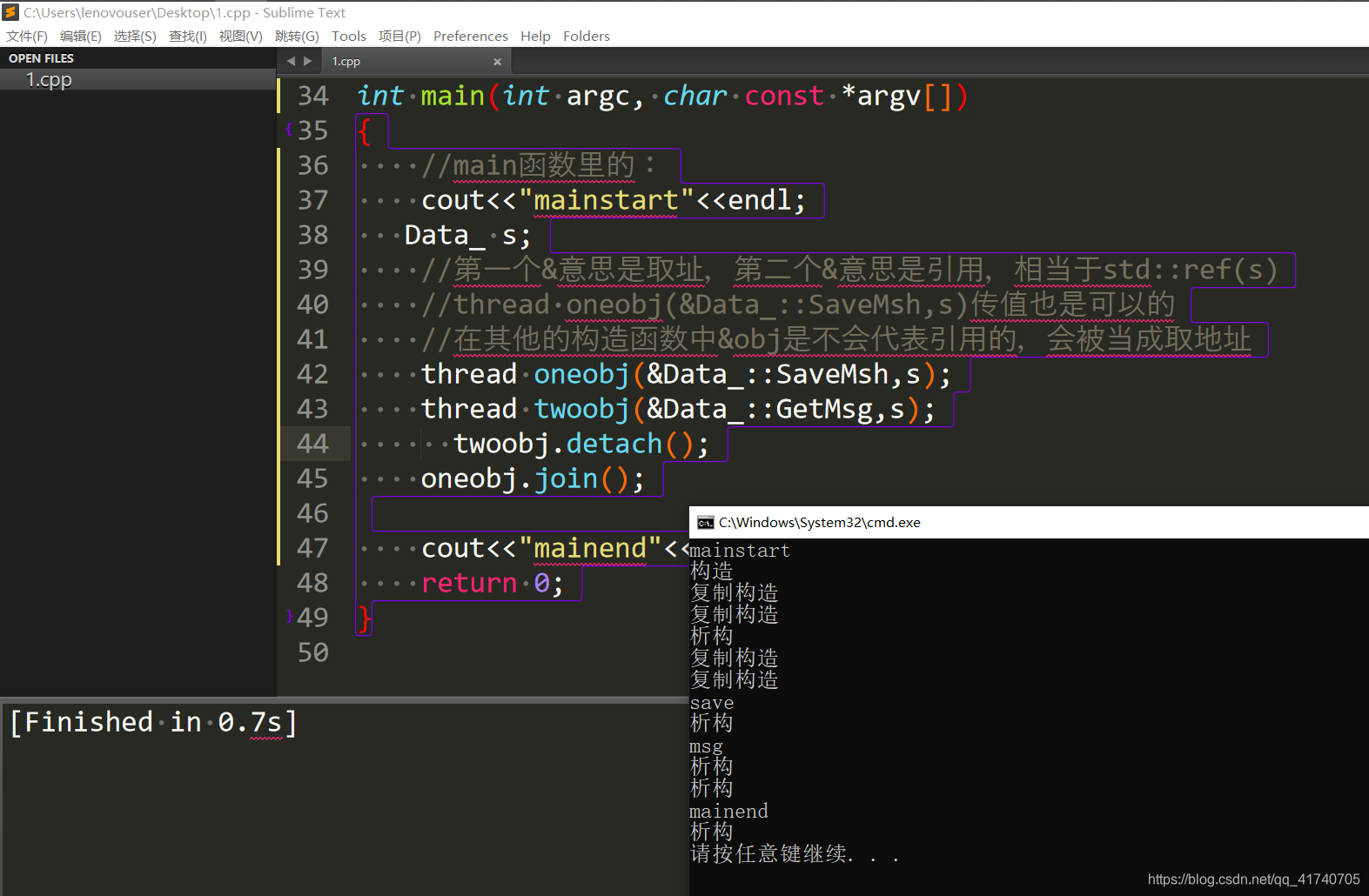Click the 'char' keyword on line 34
This screenshot has width=1369, height=896.
tap(695, 96)
